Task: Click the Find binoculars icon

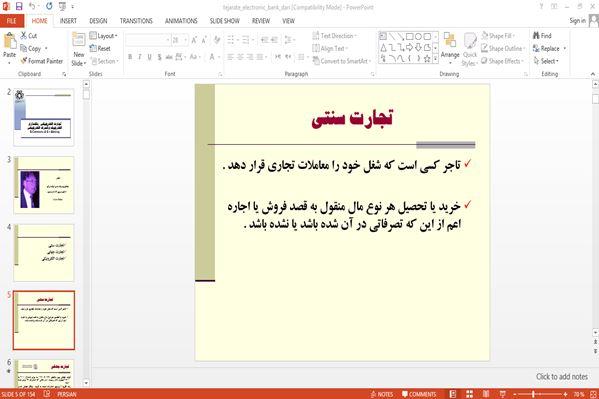Action: tap(536, 36)
